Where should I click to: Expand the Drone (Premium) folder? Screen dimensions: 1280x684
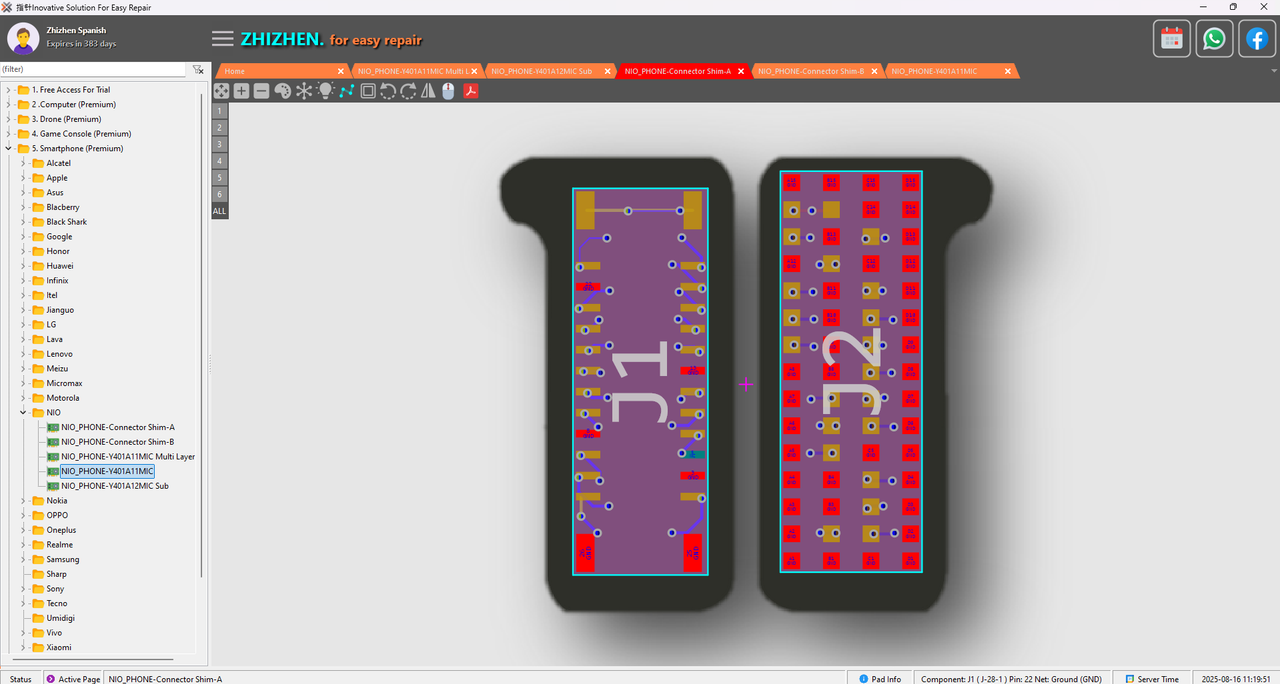pyautogui.click(x=9, y=119)
